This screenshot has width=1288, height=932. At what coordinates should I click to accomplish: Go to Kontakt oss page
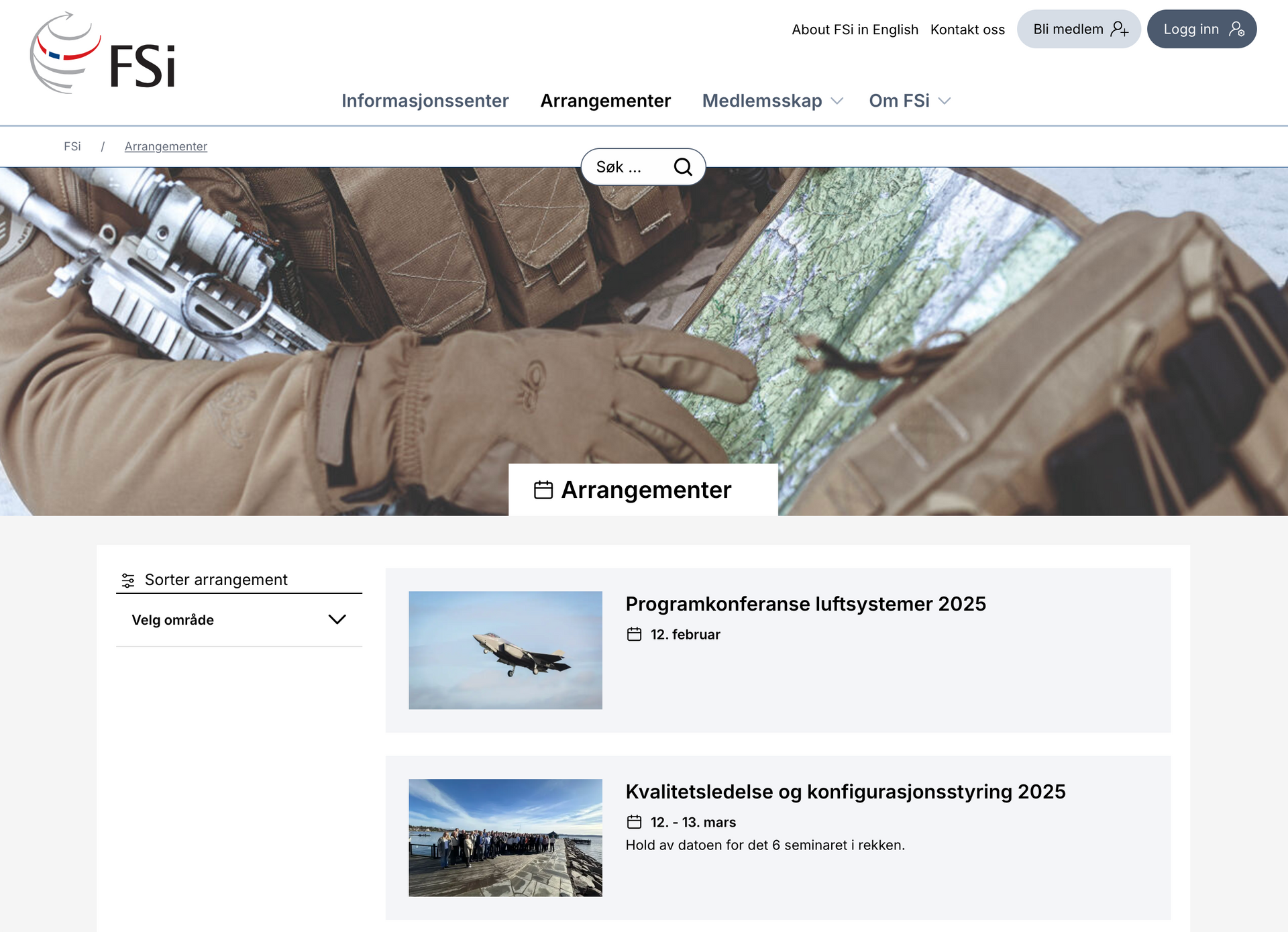point(967,30)
